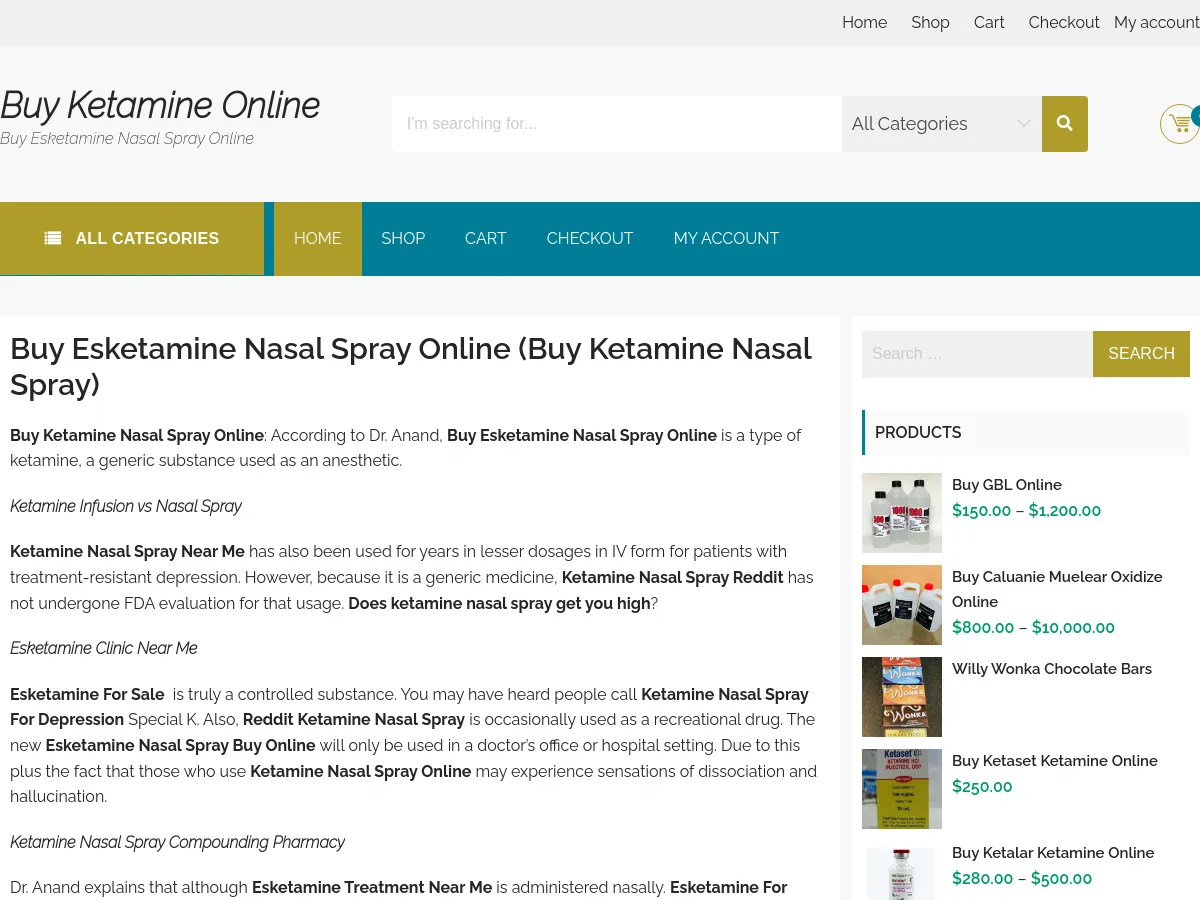Click the My account link in top header
The height and width of the screenshot is (900, 1200).
click(x=1156, y=22)
